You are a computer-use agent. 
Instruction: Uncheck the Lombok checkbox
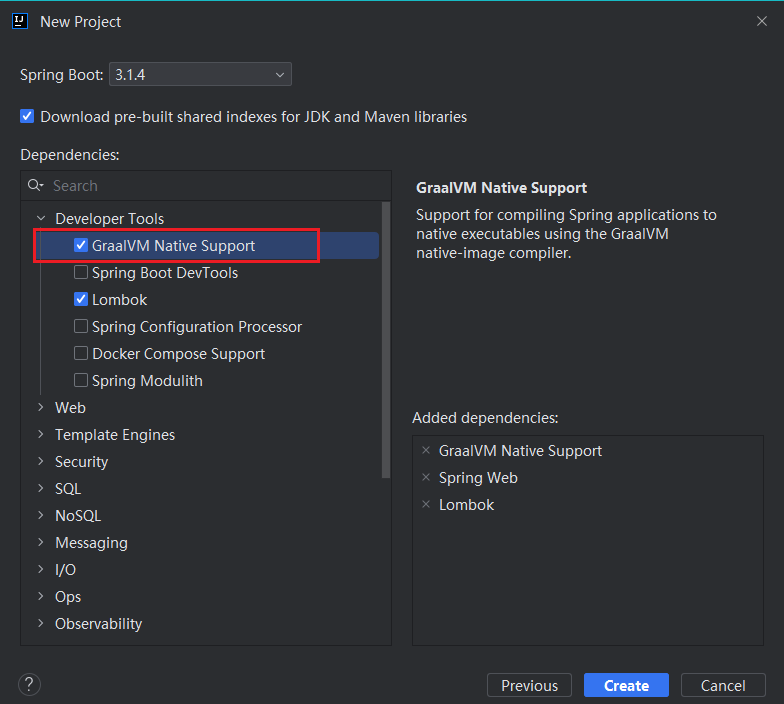point(81,299)
